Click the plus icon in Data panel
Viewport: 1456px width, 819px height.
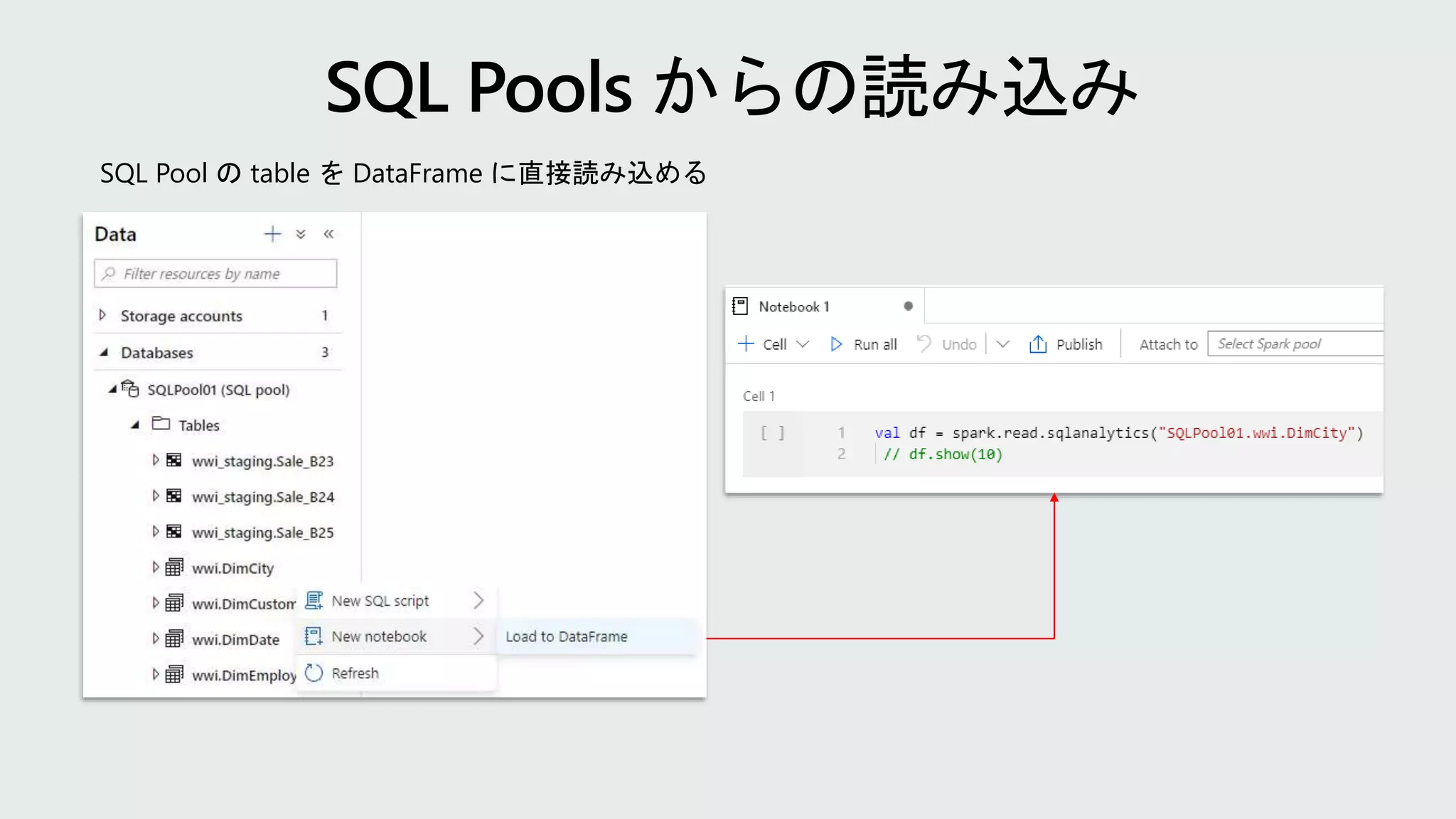pos(272,234)
